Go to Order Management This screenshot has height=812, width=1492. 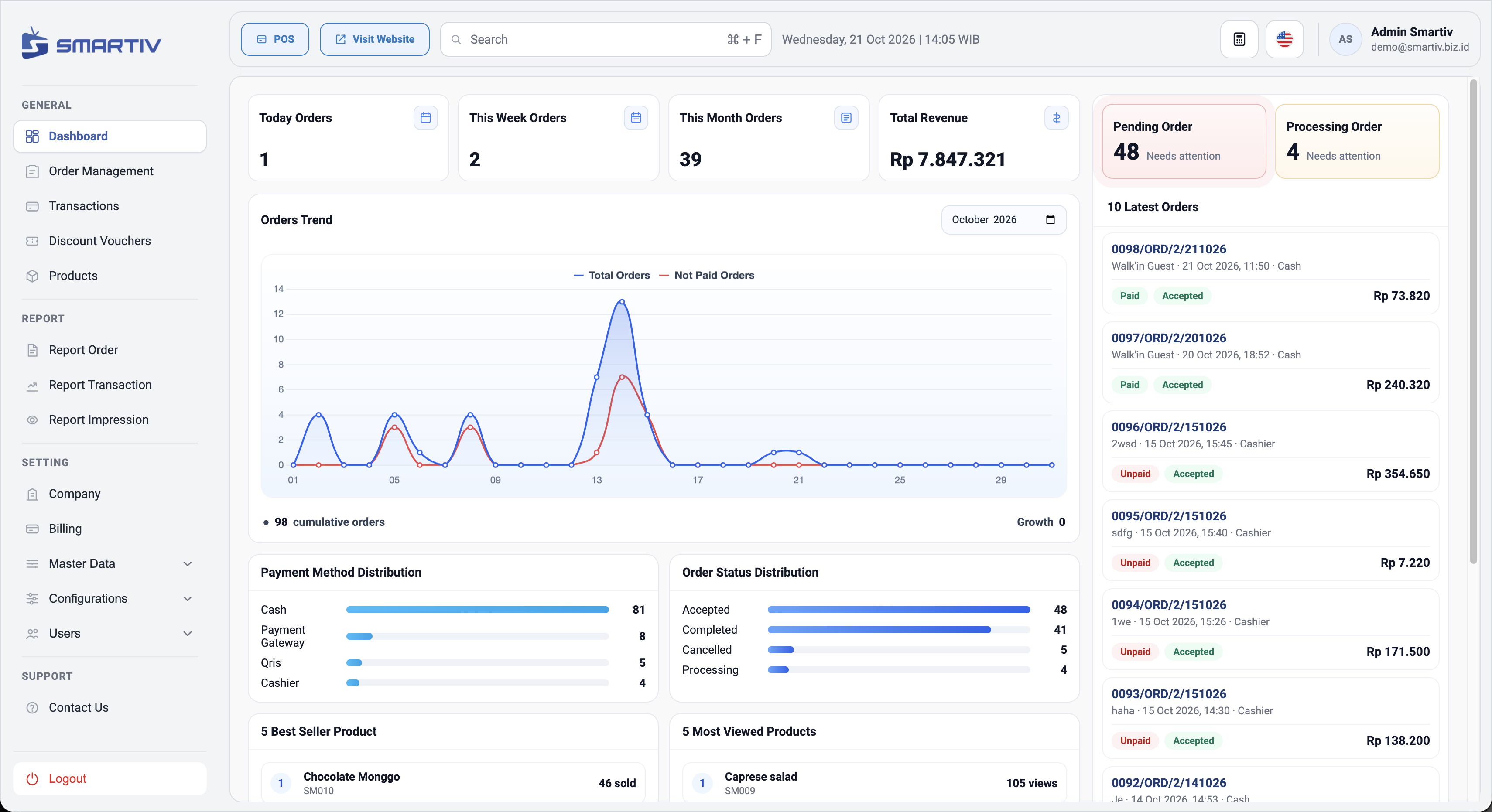110,171
